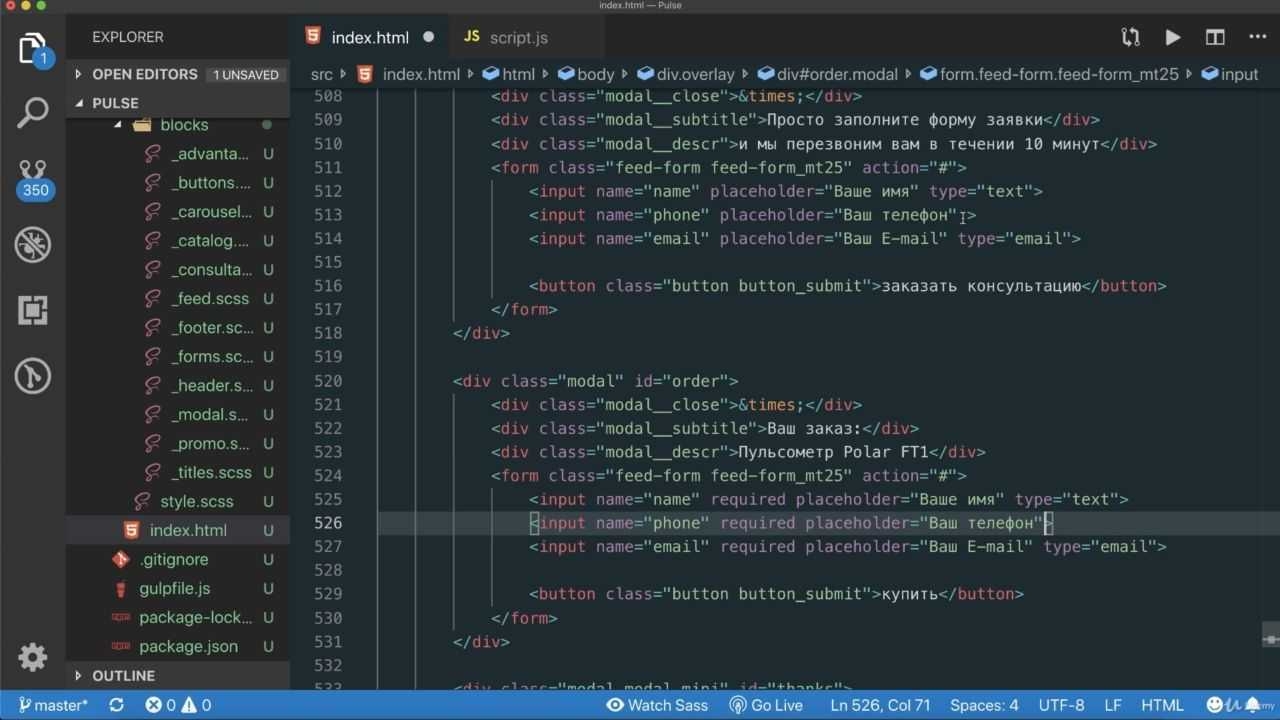Screen dimensions: 1280x720
Task: Open _catalog... scss file
Action: point(209,241)
